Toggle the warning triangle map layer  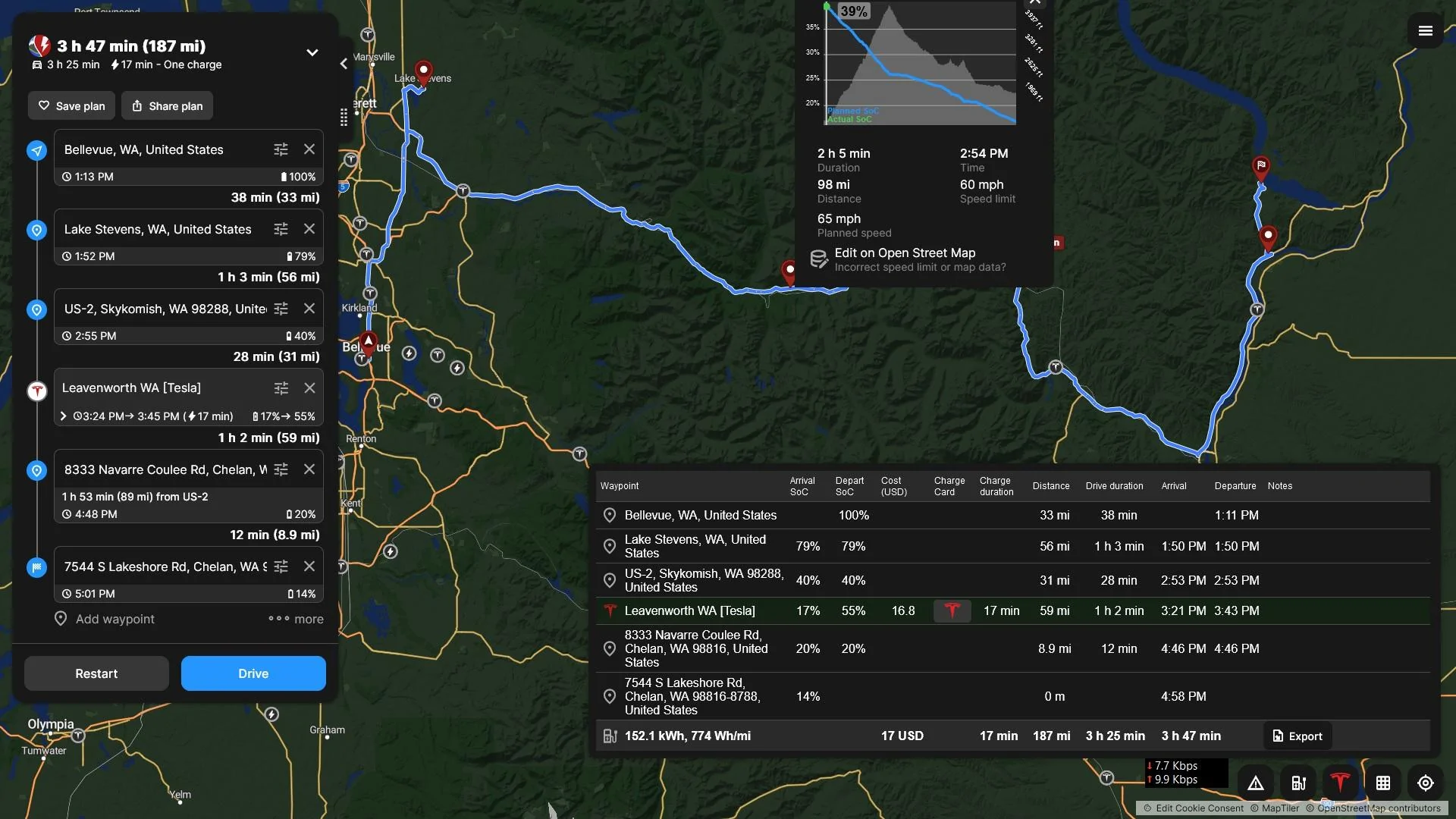(1256, 783)
